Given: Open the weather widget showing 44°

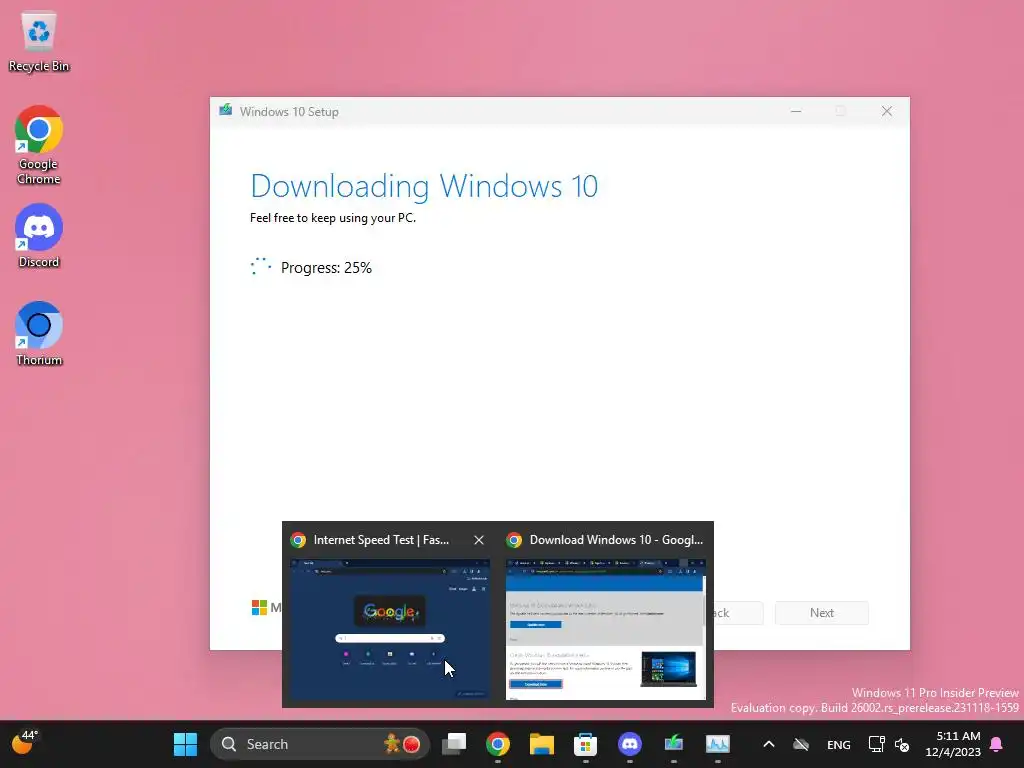Looking at the screenshot, I should point(25,743).
